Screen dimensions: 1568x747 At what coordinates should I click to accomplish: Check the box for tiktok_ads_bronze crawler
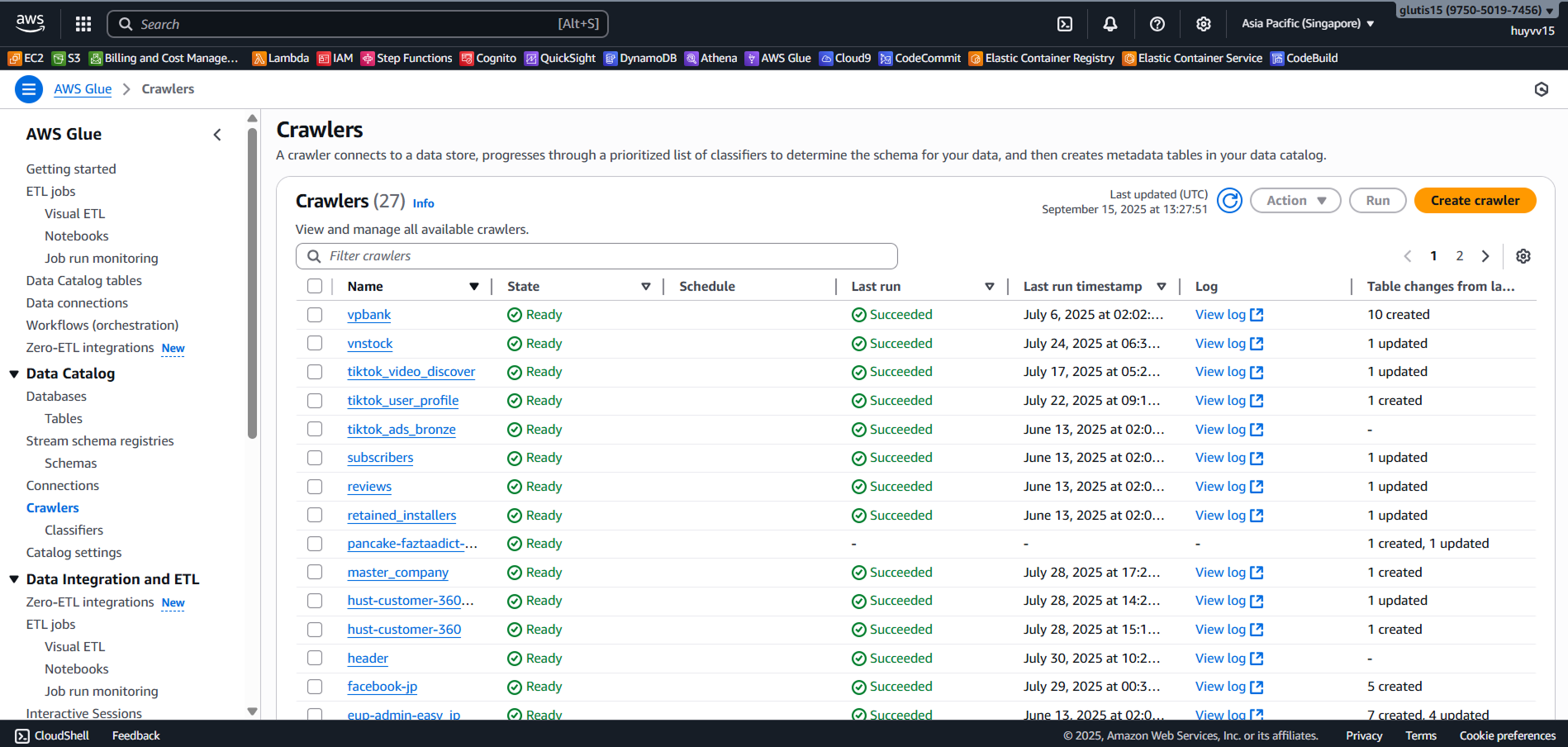point(315,429)
